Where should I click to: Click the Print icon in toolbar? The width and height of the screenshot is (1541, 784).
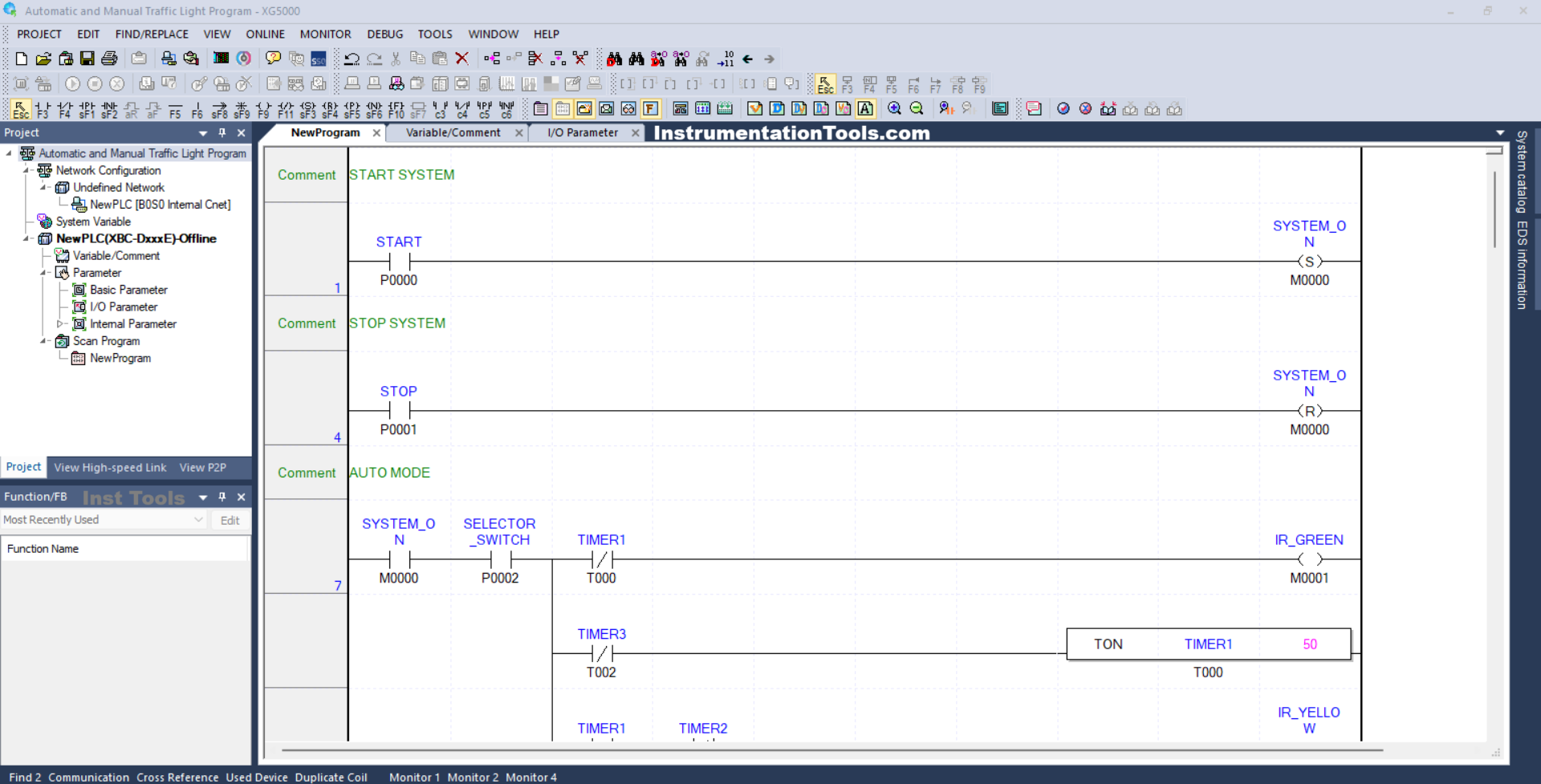pyautogui.click(x=110, y=59)
